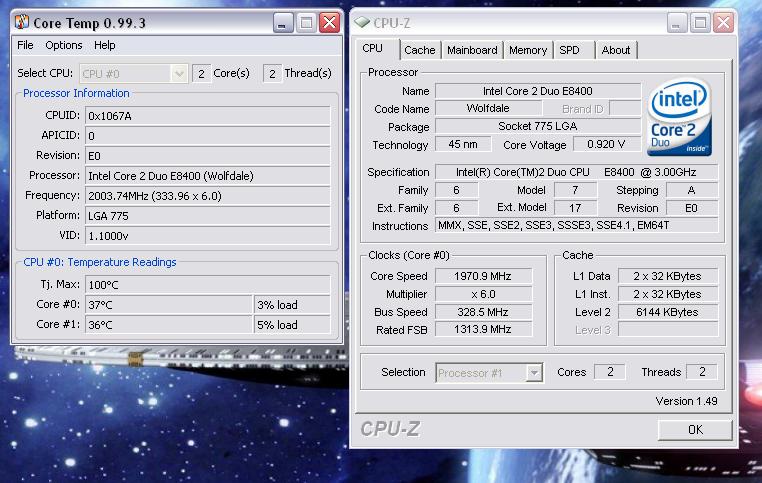Expand the Select CPU dropdown in Core Temp
The width and height of the screenshot is (762, 483).
click(x=179, y=74)
